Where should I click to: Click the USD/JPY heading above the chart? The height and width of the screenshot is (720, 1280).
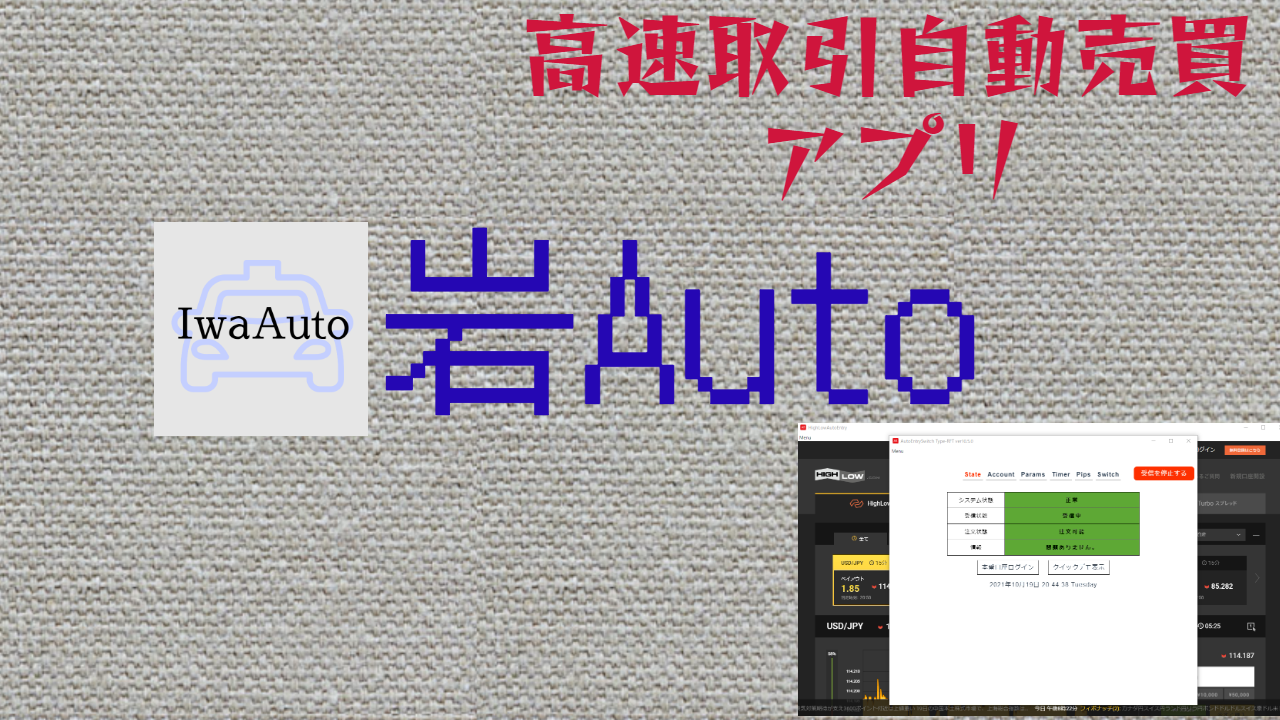pos(845,626)
